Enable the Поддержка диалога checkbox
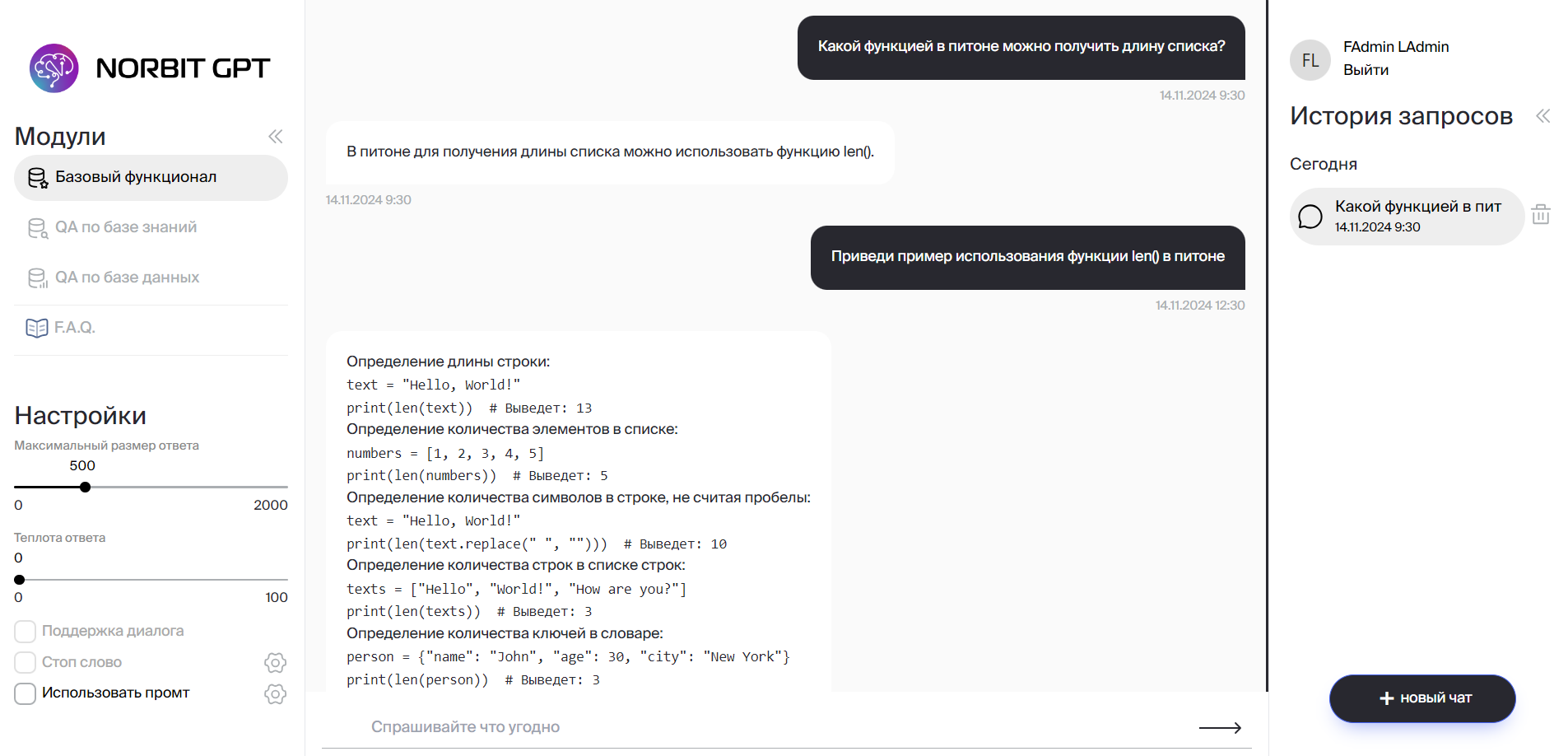 (26, 632)
